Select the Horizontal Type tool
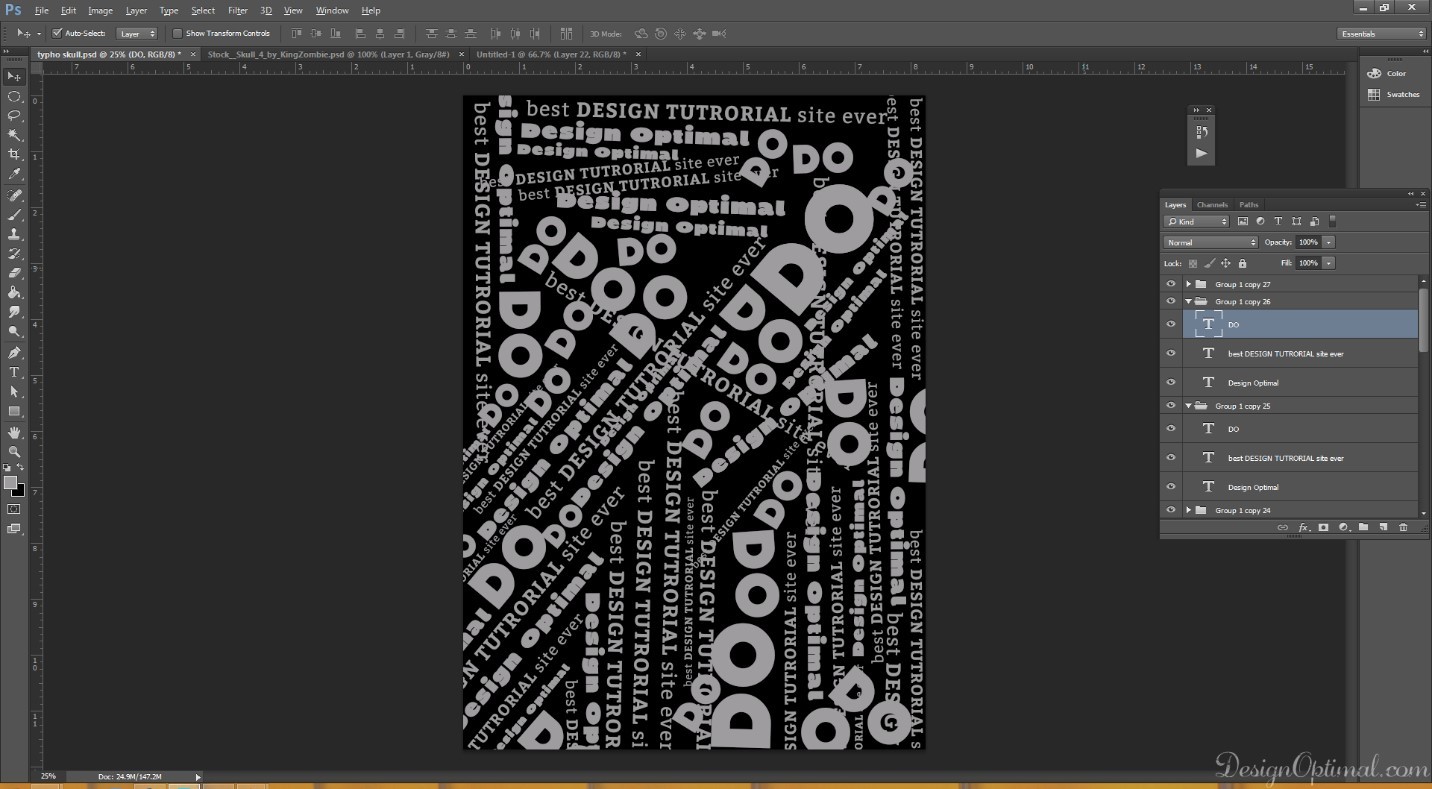 pyautogui.click(x=14, y=372)
